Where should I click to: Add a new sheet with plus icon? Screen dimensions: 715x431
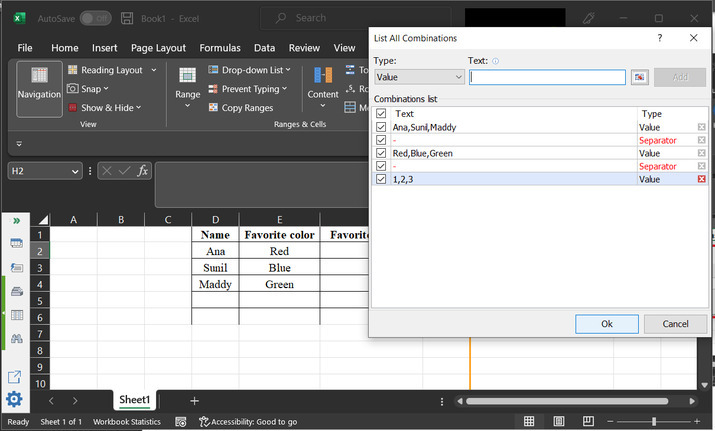click(x=194, y=400)
